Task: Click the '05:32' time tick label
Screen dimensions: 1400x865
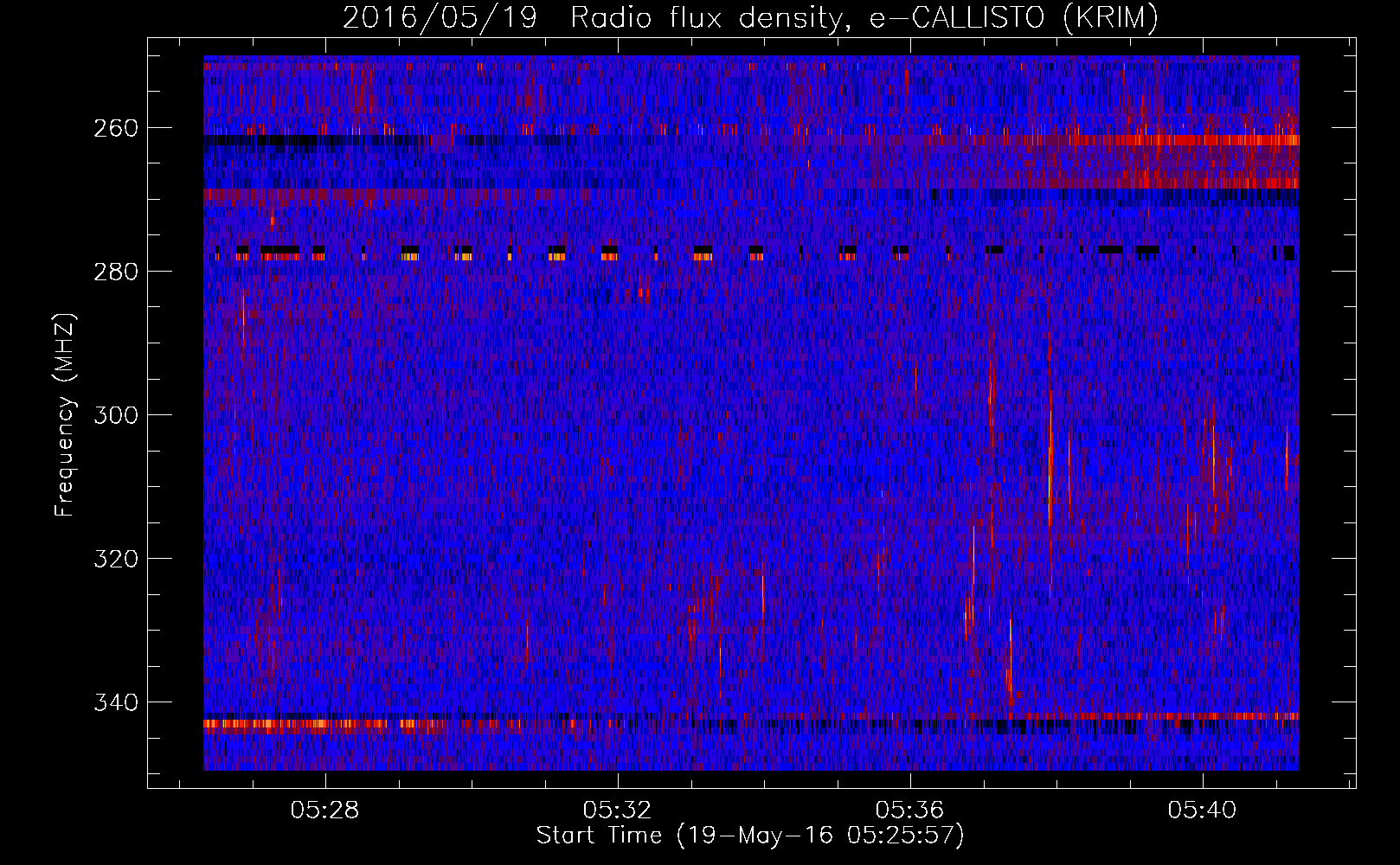Action: 618,811
